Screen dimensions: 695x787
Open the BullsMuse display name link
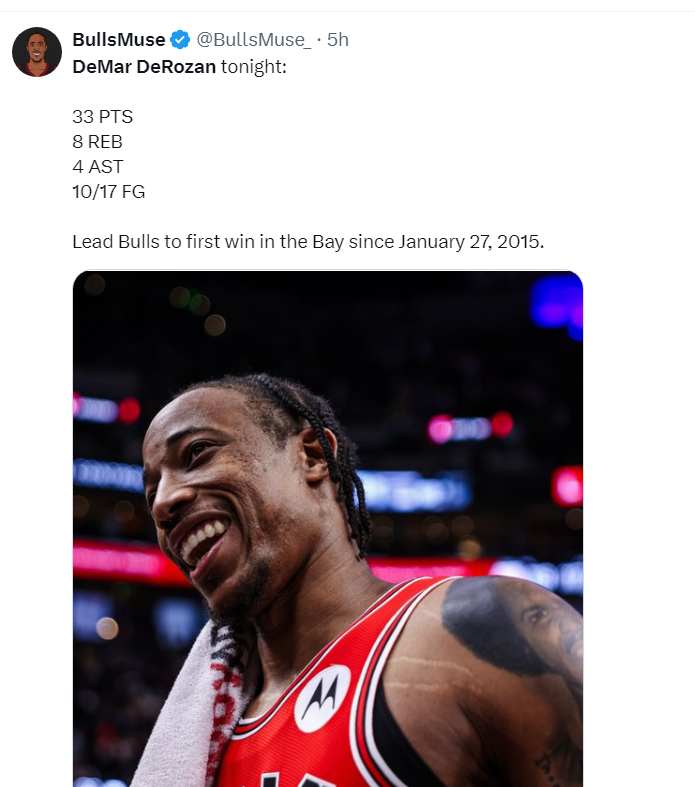[119, 40]
